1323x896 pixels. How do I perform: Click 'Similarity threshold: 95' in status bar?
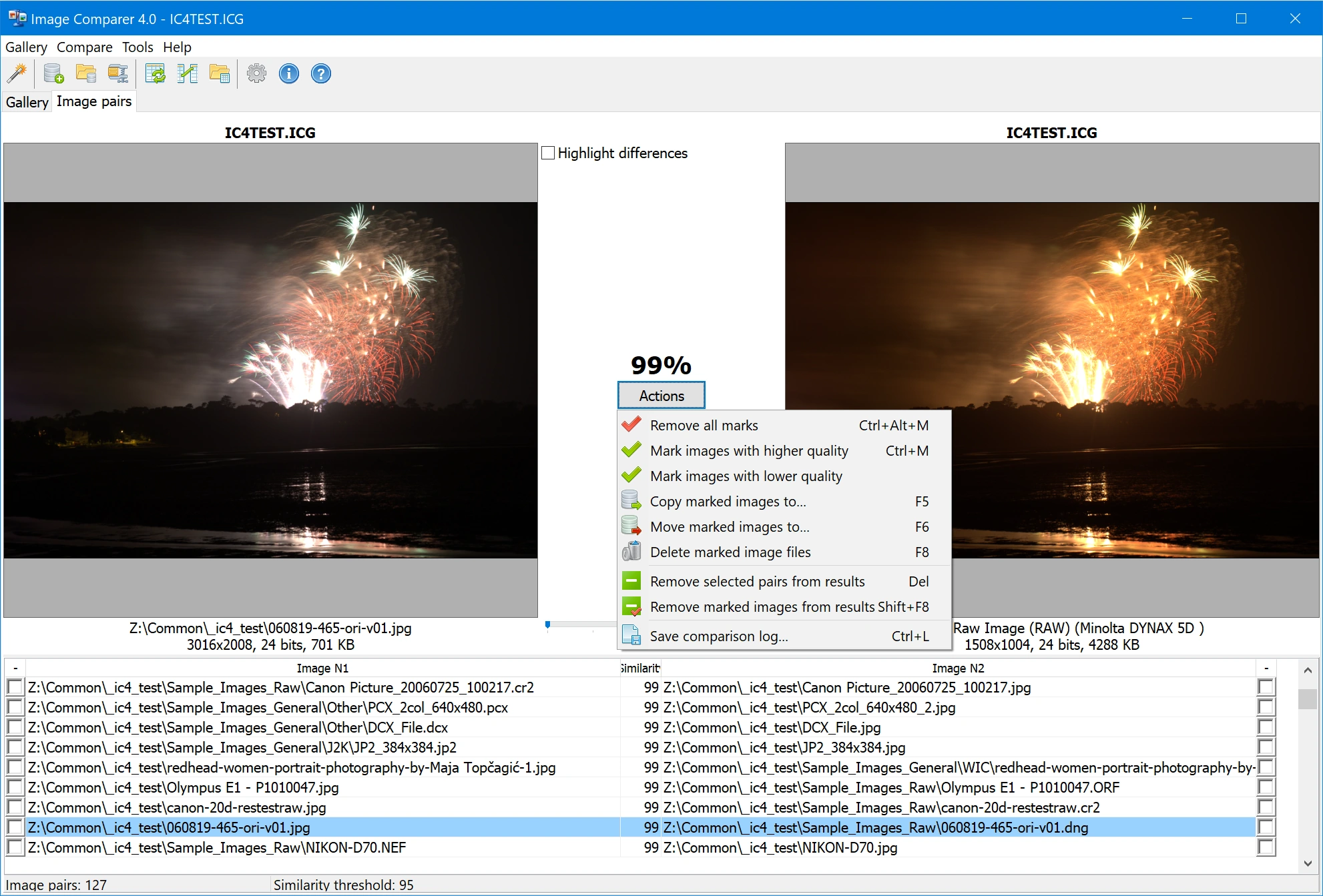click(343, 885)
